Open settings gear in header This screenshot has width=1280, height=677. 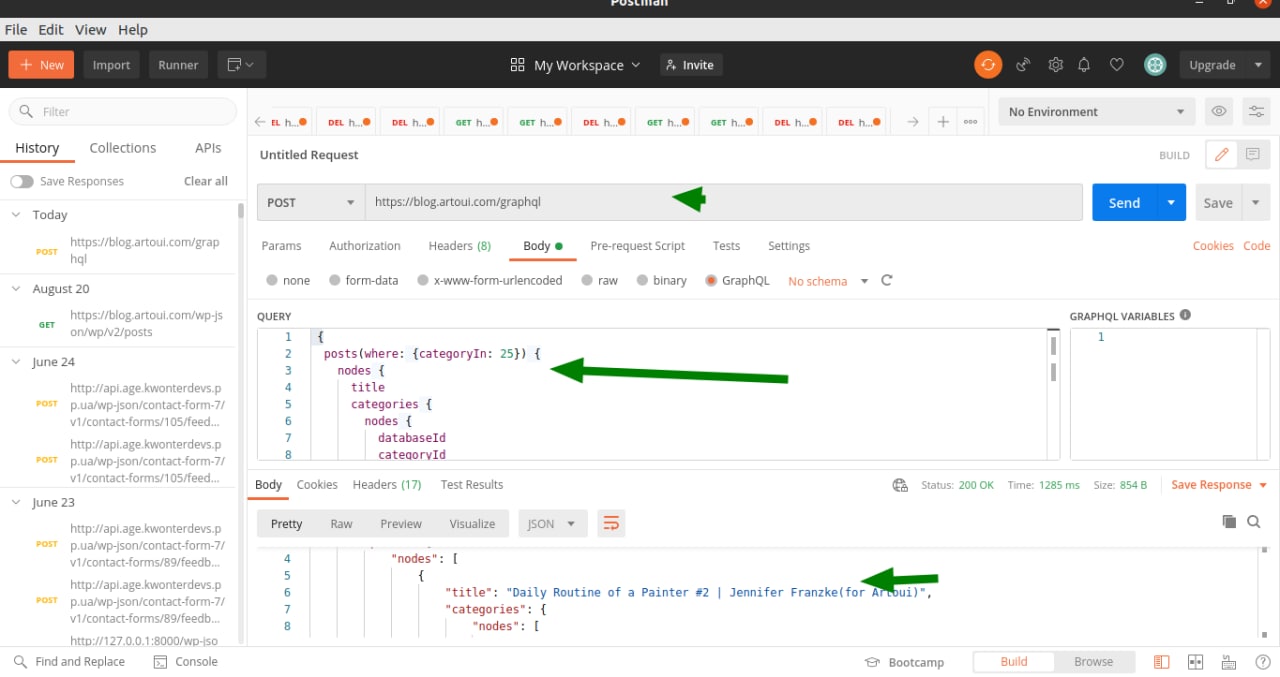(x=1055, y=65)
